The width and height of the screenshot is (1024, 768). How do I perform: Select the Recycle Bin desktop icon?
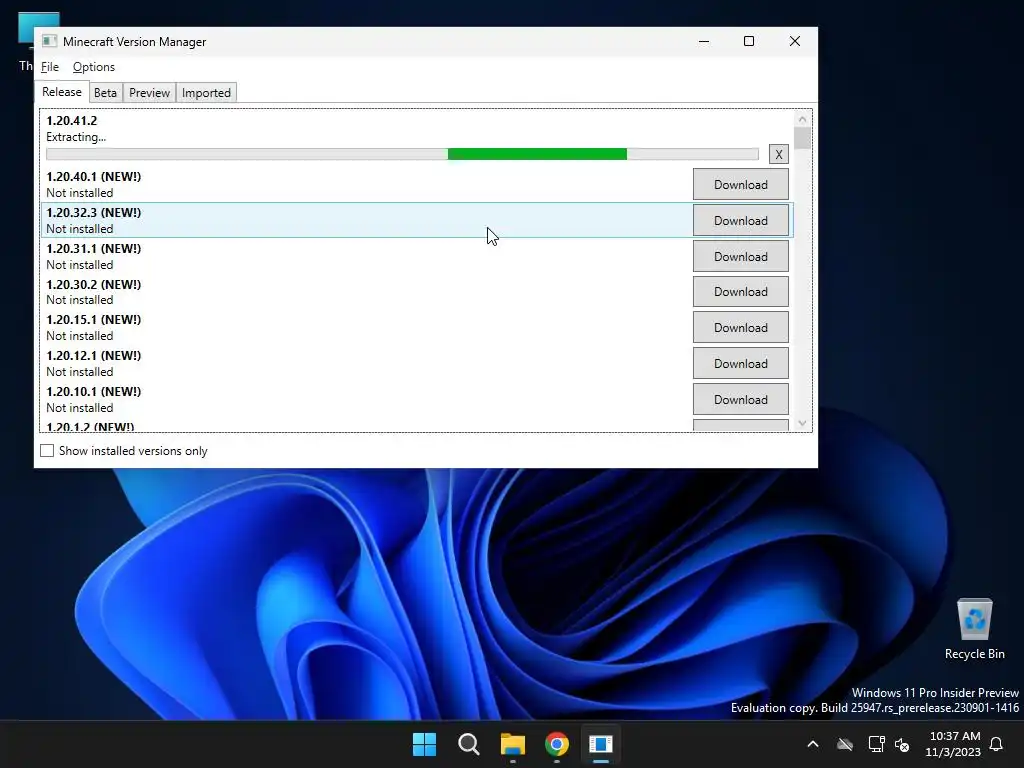click(x=974, y=629)
